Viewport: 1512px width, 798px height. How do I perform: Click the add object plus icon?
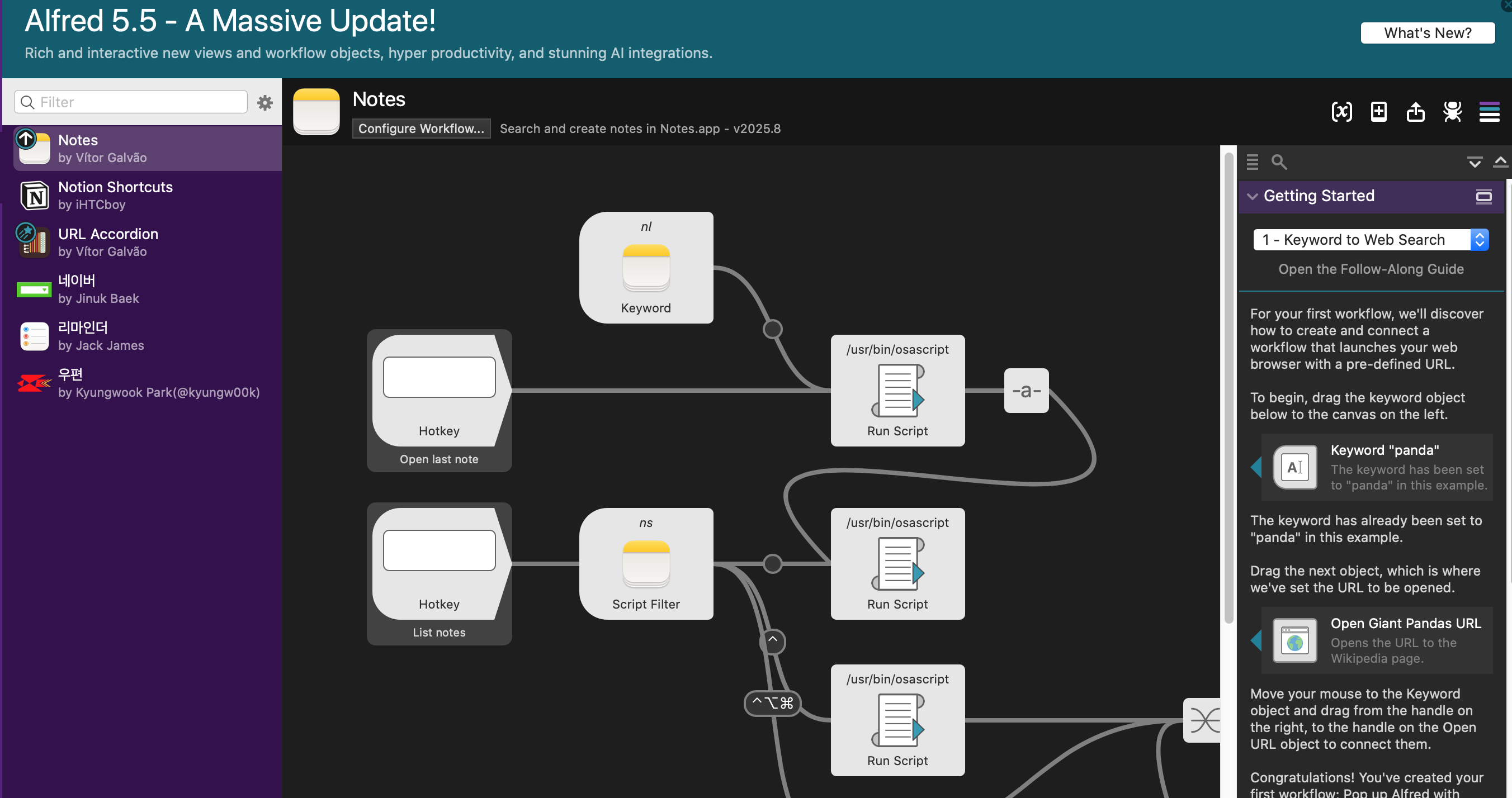point(1379,112)
